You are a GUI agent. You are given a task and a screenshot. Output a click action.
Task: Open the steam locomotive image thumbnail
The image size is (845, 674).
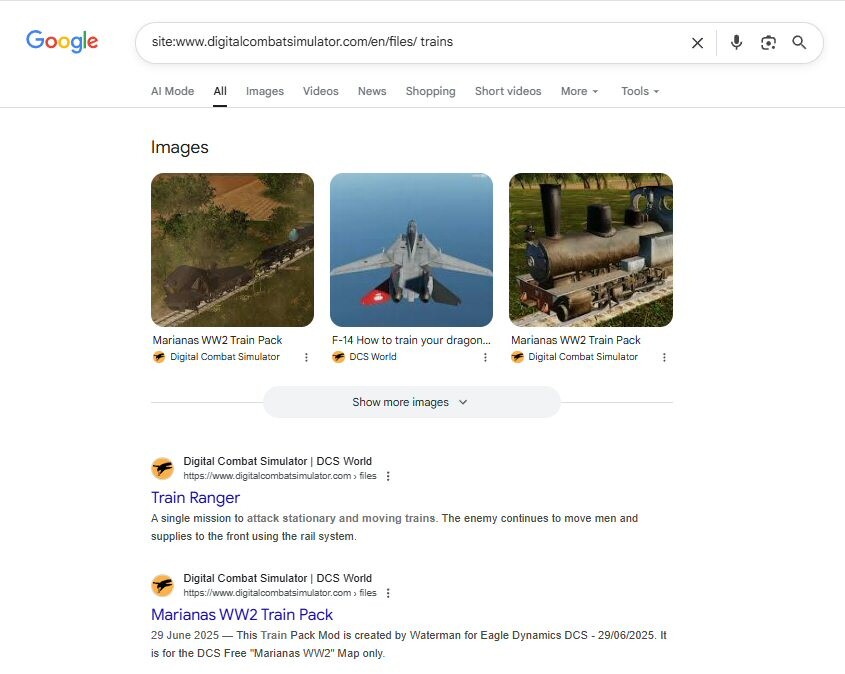click(x=590, y=250)
